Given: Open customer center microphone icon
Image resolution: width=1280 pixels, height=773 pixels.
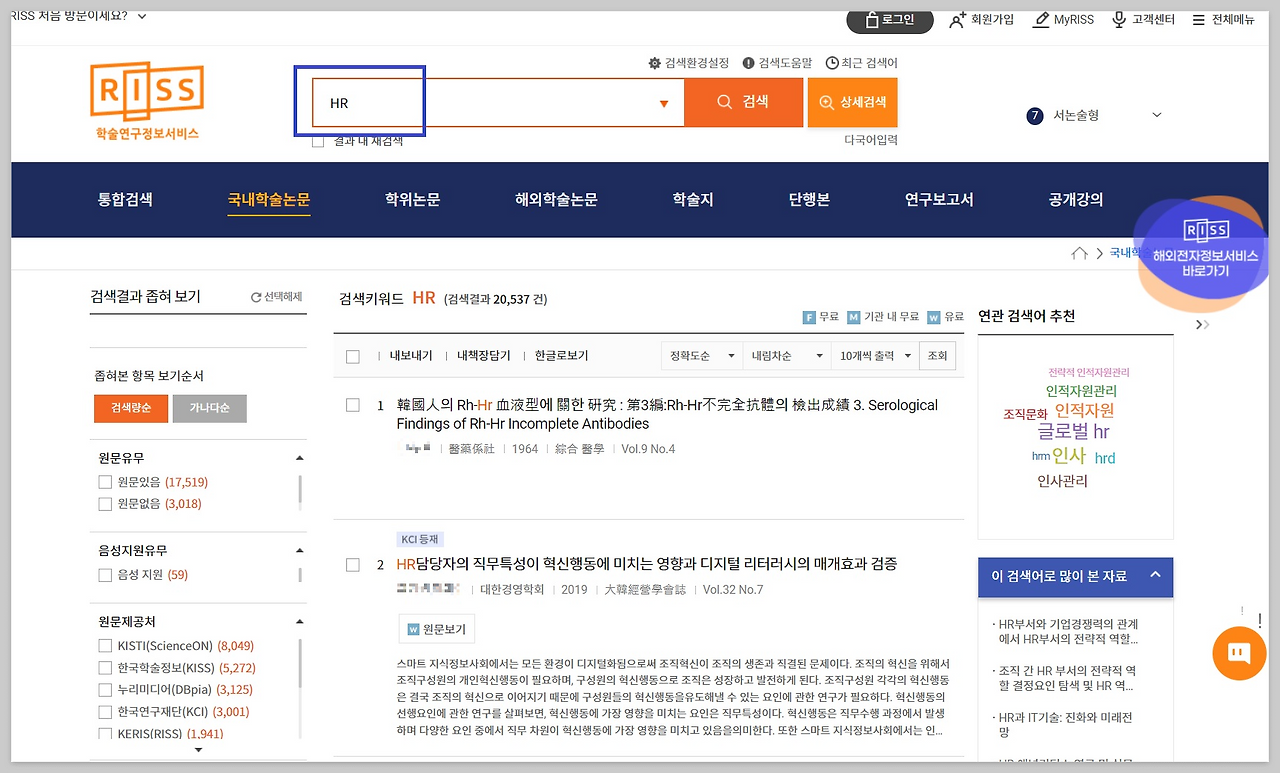Looking at the screenshot, I should click(x=1119, y=20).
